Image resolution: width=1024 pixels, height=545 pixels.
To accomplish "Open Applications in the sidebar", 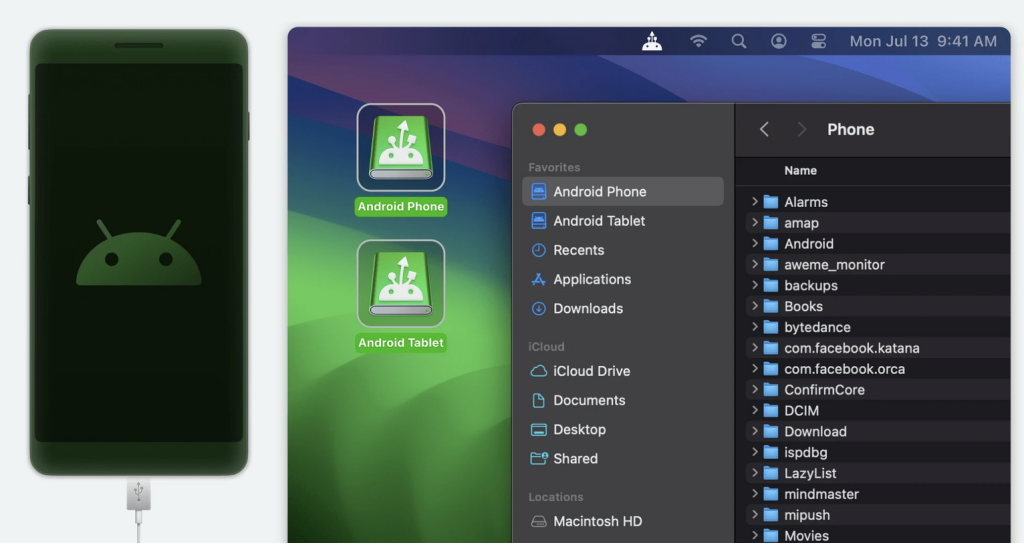I will (623, 279).
